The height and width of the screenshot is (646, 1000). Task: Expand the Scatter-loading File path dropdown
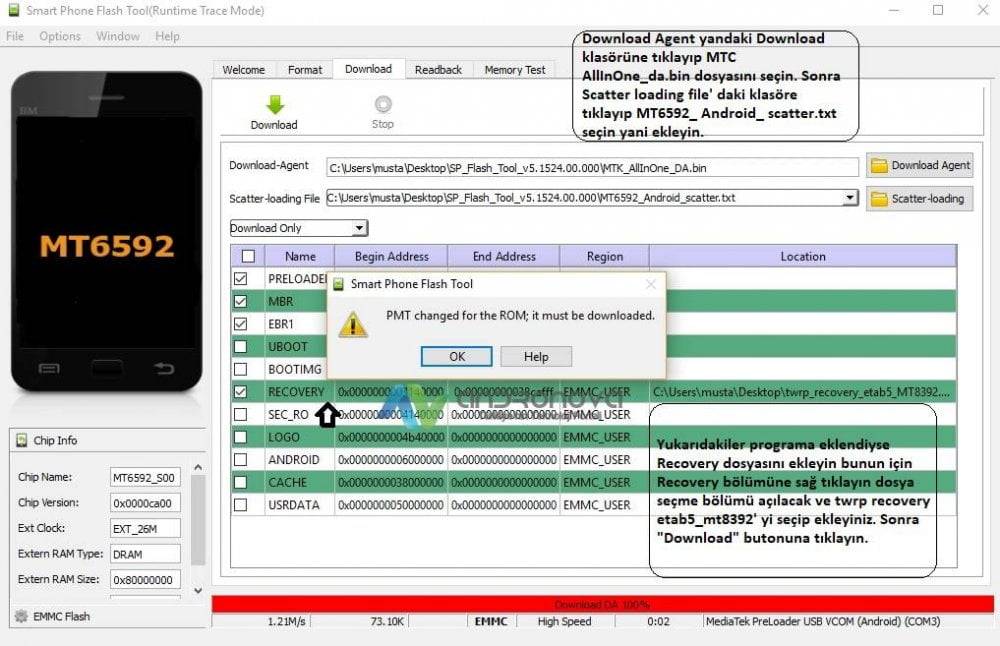click(849, 198)
